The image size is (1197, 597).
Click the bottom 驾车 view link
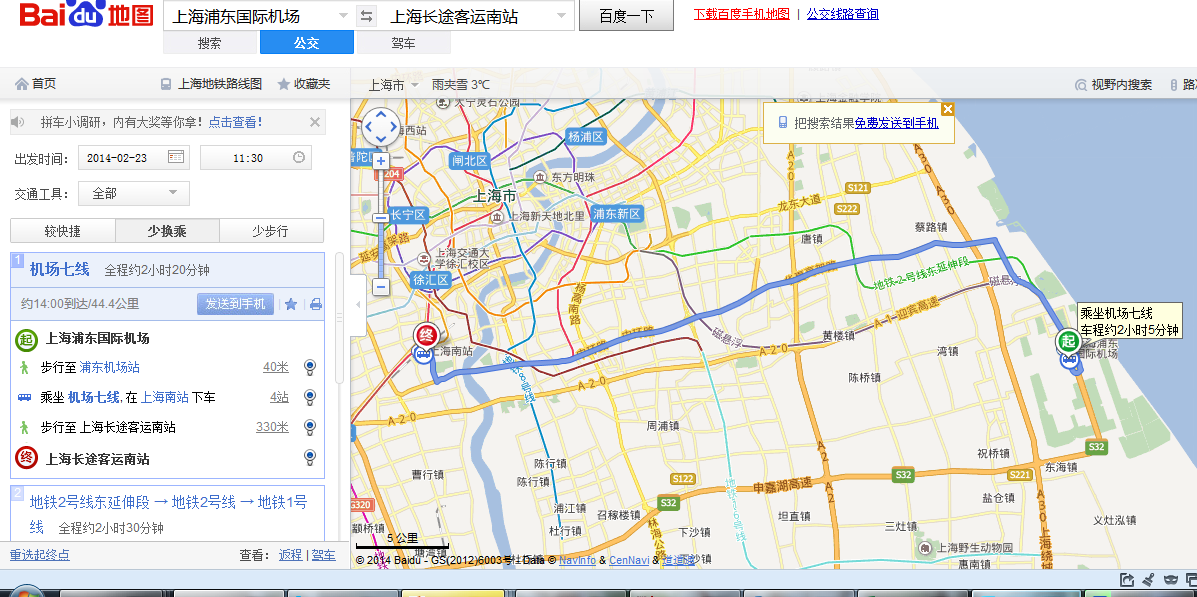coord(324,555)
